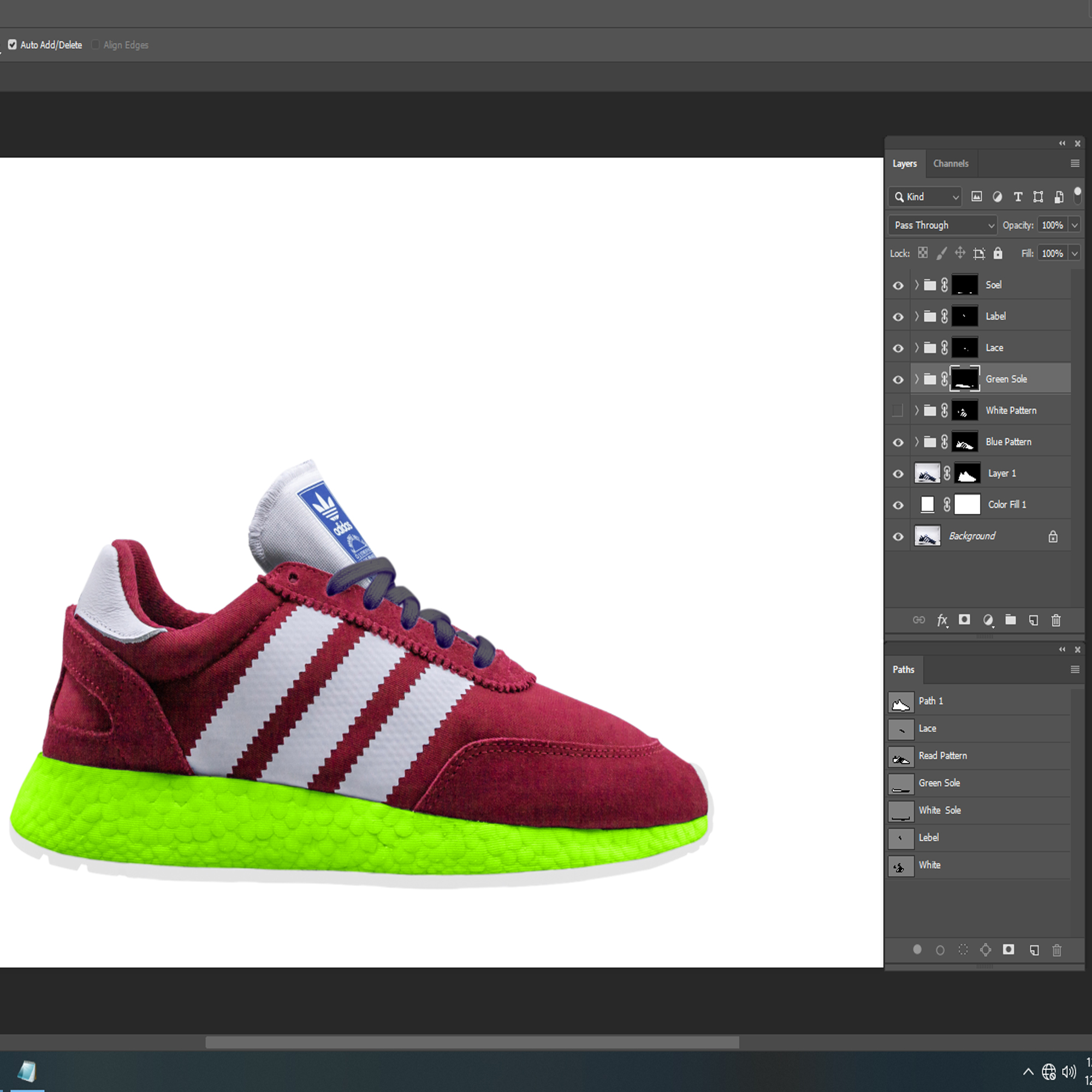Add layer mask in Layers panel
Screen dimensions: 1092x1092
964,620
